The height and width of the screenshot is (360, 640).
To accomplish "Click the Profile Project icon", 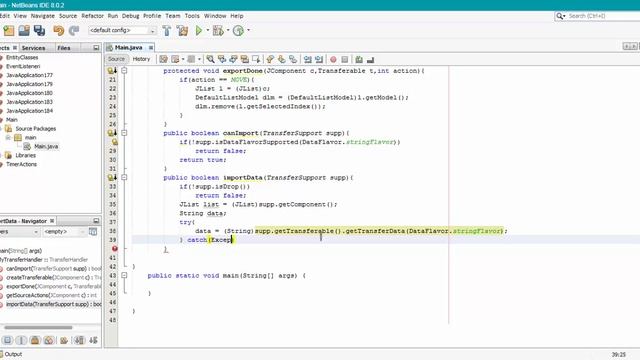I will [238, 30].
